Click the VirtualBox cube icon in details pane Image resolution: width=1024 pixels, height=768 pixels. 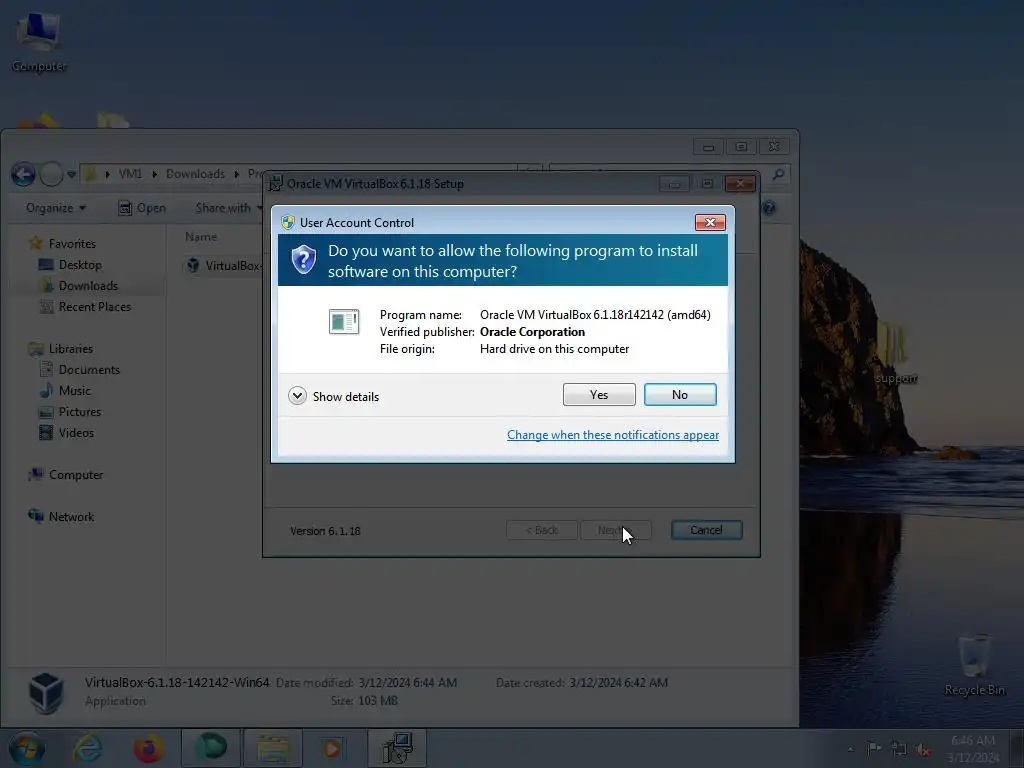point(46,693)
